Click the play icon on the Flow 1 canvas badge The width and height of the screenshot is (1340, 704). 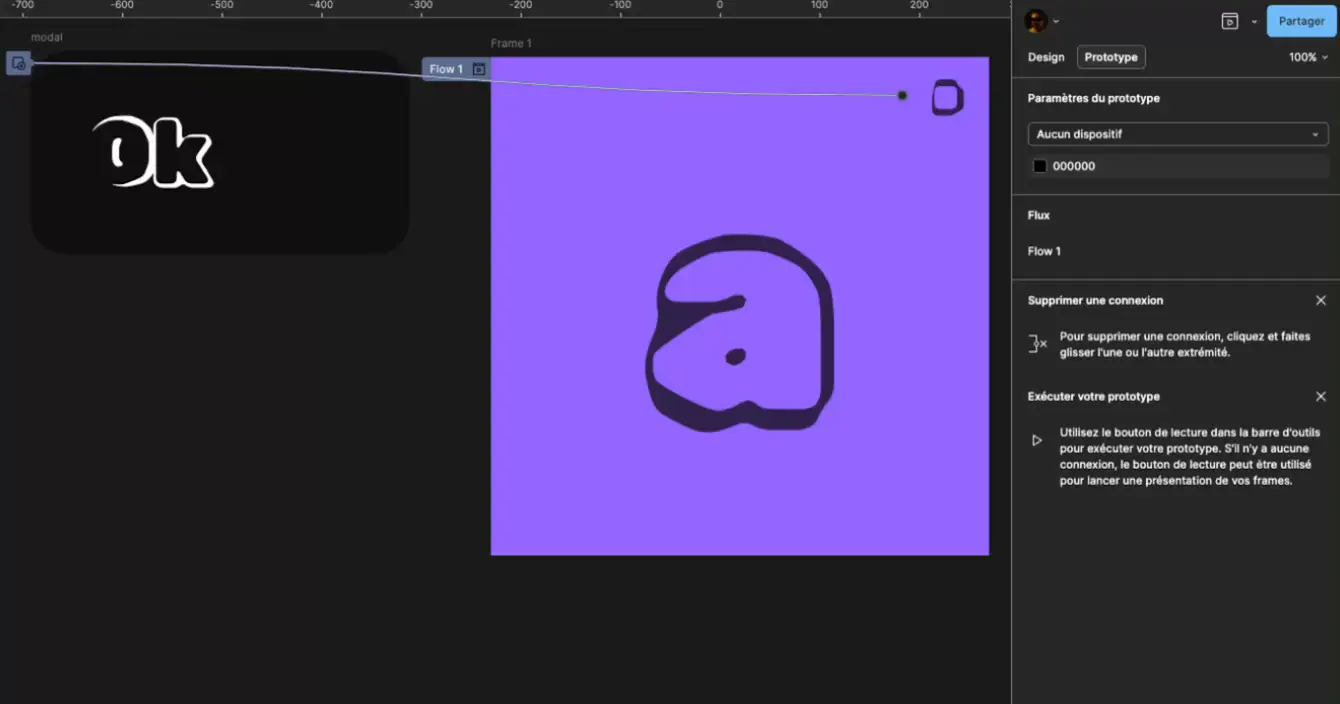click(479, 69)
